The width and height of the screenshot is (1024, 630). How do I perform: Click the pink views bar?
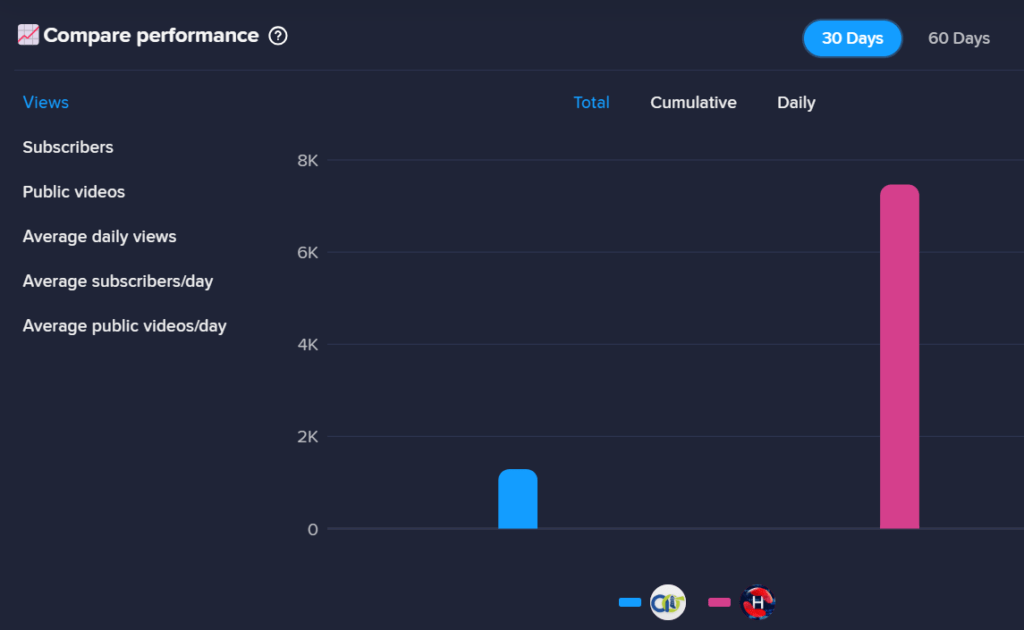click(899, 356)
